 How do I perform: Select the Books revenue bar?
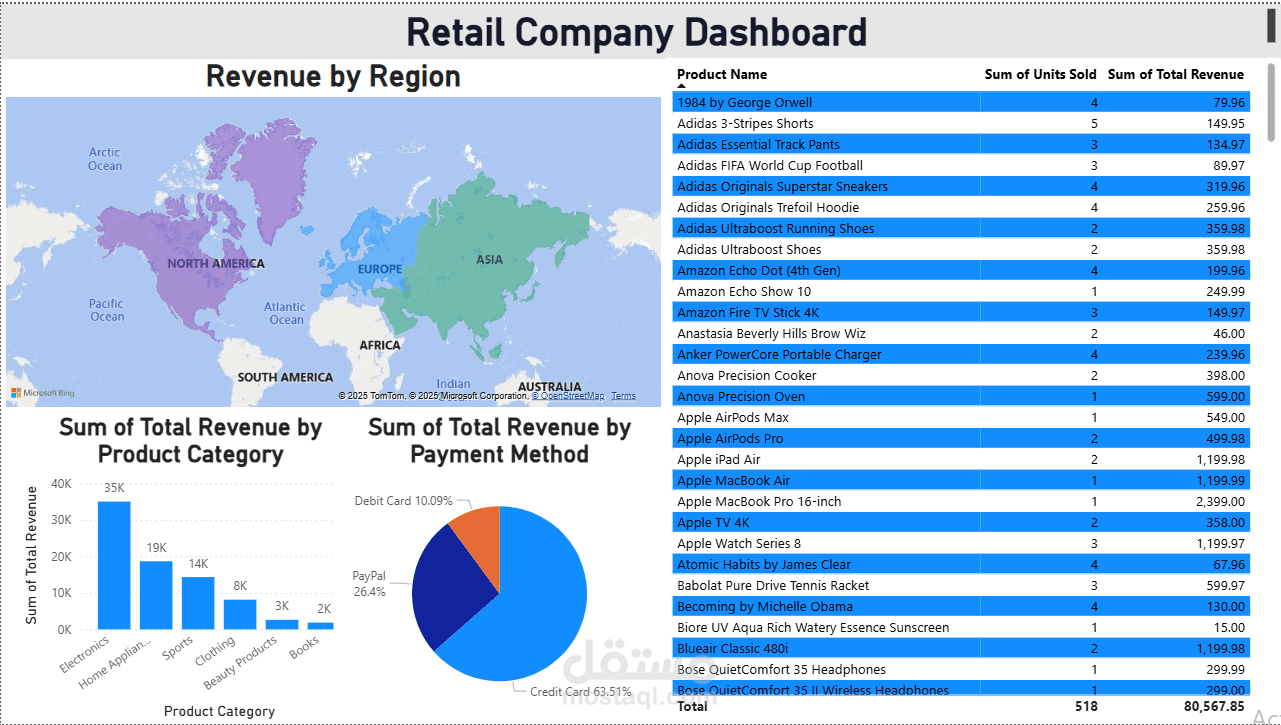click(321, 626)
